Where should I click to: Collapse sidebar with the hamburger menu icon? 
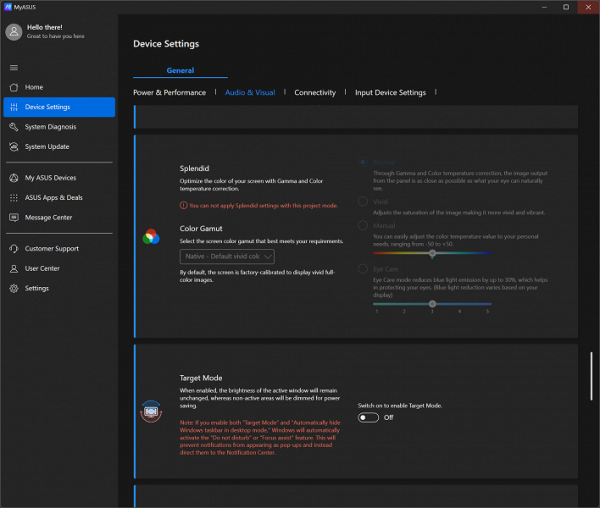pos(14,67)
